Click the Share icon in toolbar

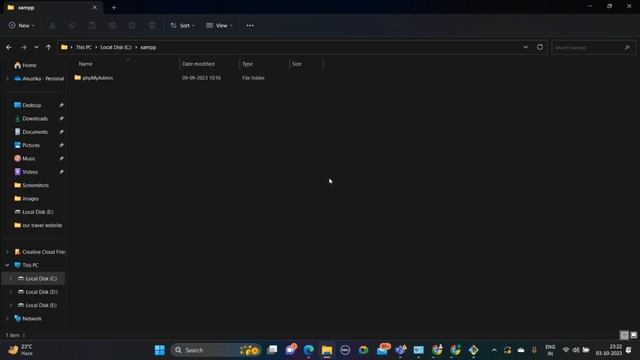tap(132, 25)
